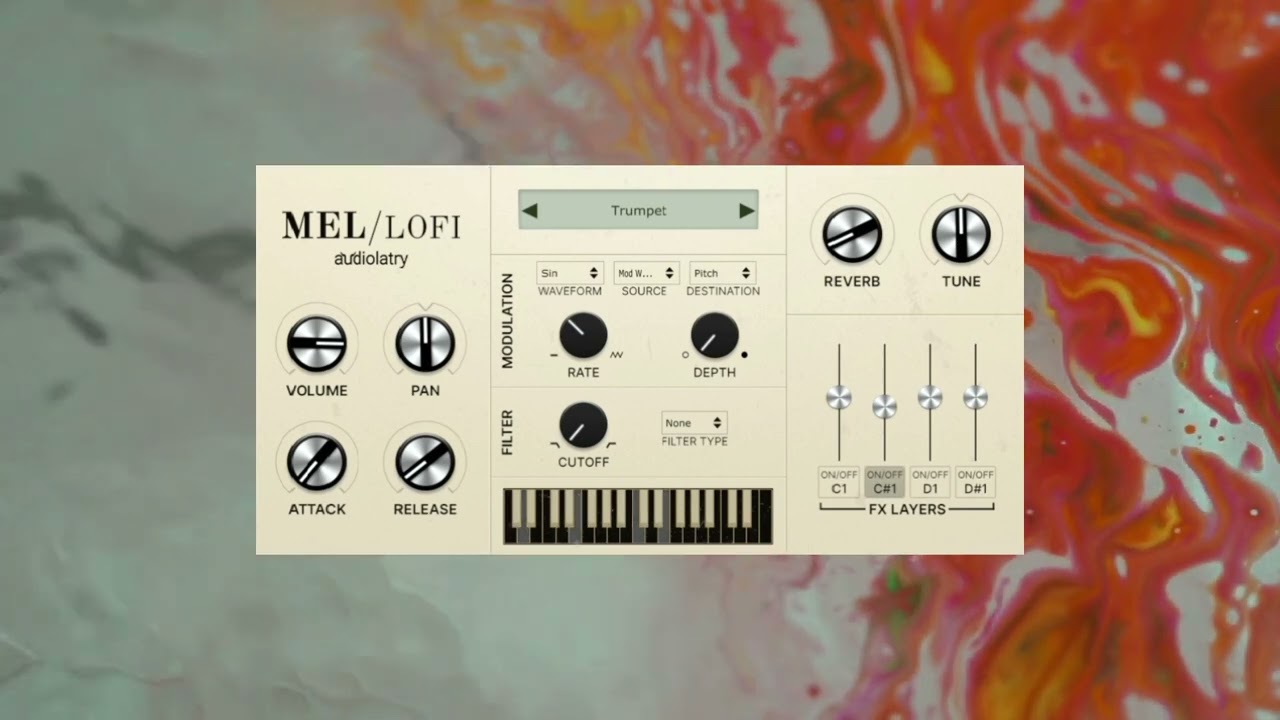Open the Filter Type dropdown set to None
1280x720 pixels.
click(694, 423)
